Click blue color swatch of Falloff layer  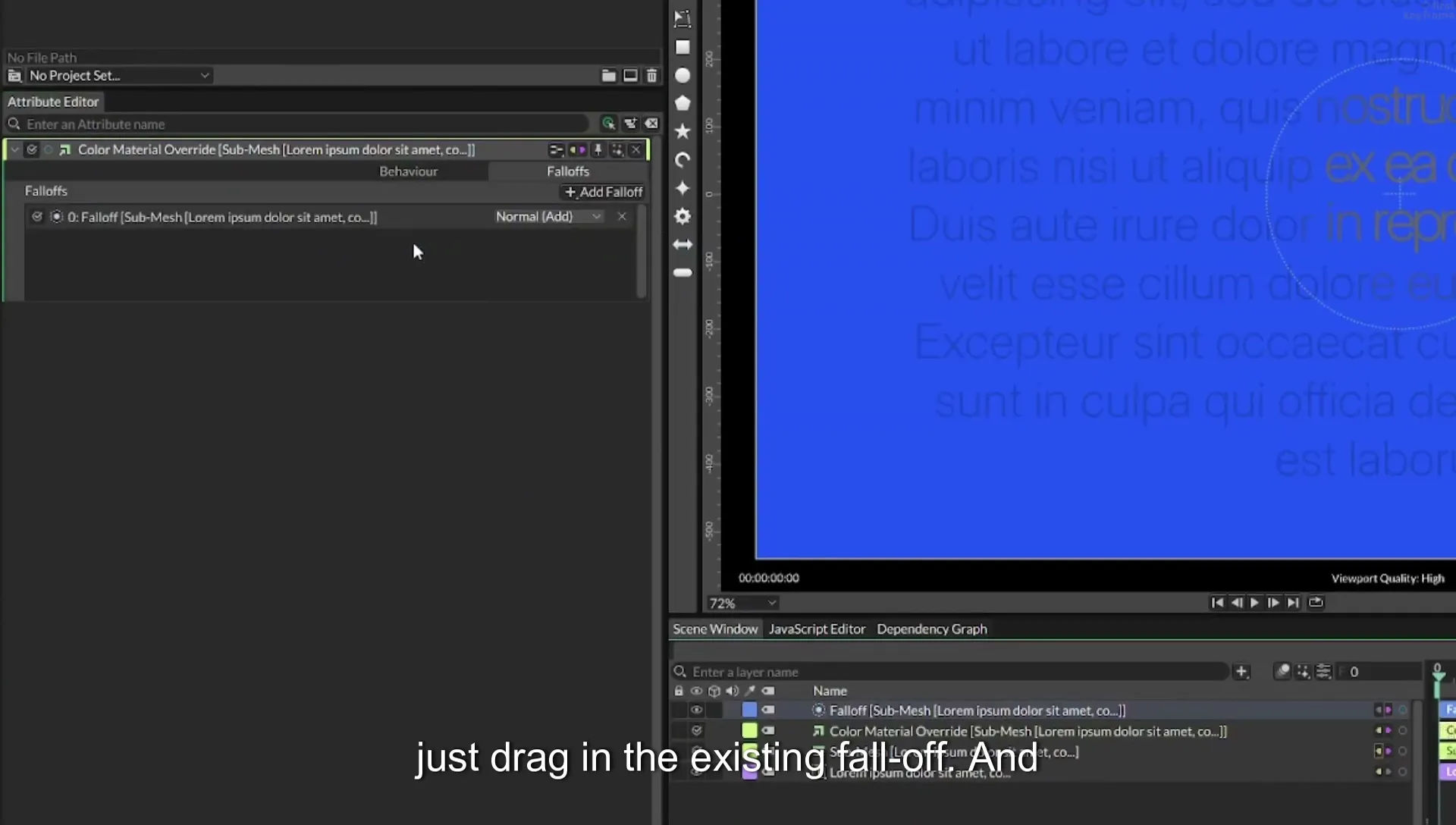pyautogui.click(x=749, y=711)
